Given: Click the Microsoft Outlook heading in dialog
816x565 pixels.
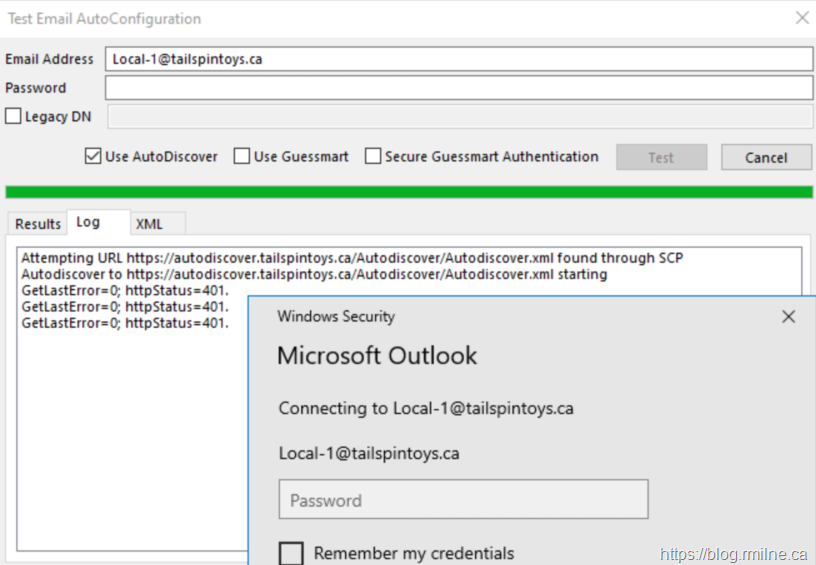Looking at the screenshot, I should pos(377,356).
